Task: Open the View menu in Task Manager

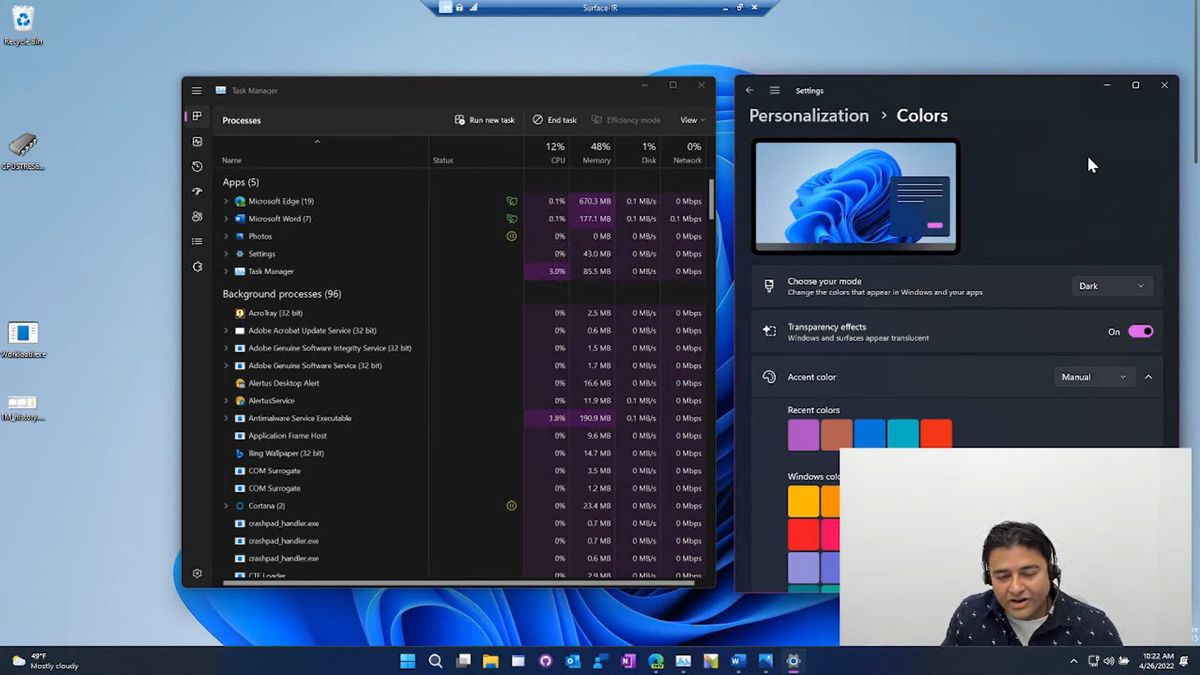Action: [692, 120]
